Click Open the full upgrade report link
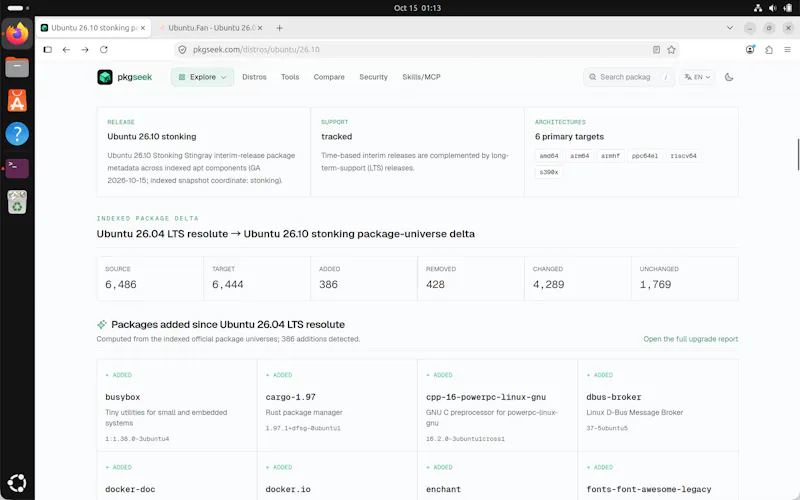This screenshot has height=500, width=800. tap(690, 339)
